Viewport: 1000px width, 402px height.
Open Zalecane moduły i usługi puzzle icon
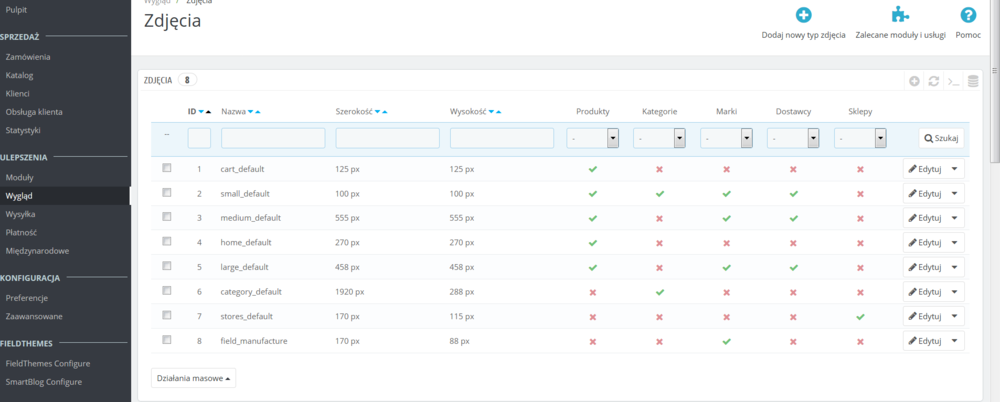pos(900,15)
